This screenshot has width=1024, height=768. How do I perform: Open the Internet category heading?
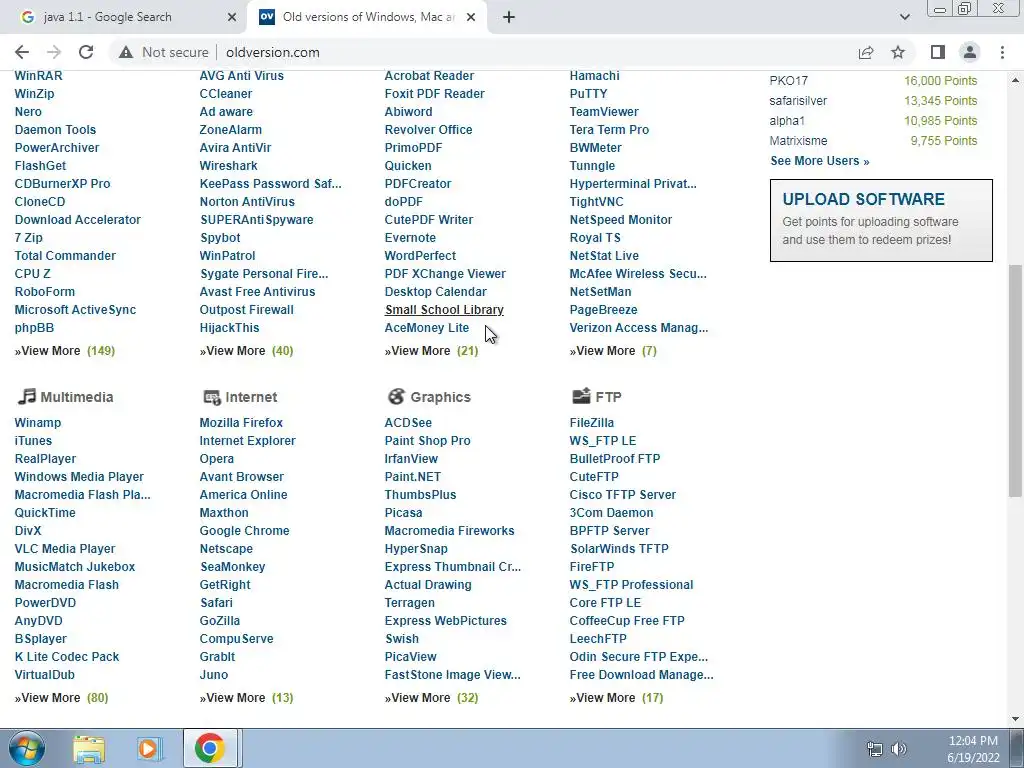[x=251, y=397]
